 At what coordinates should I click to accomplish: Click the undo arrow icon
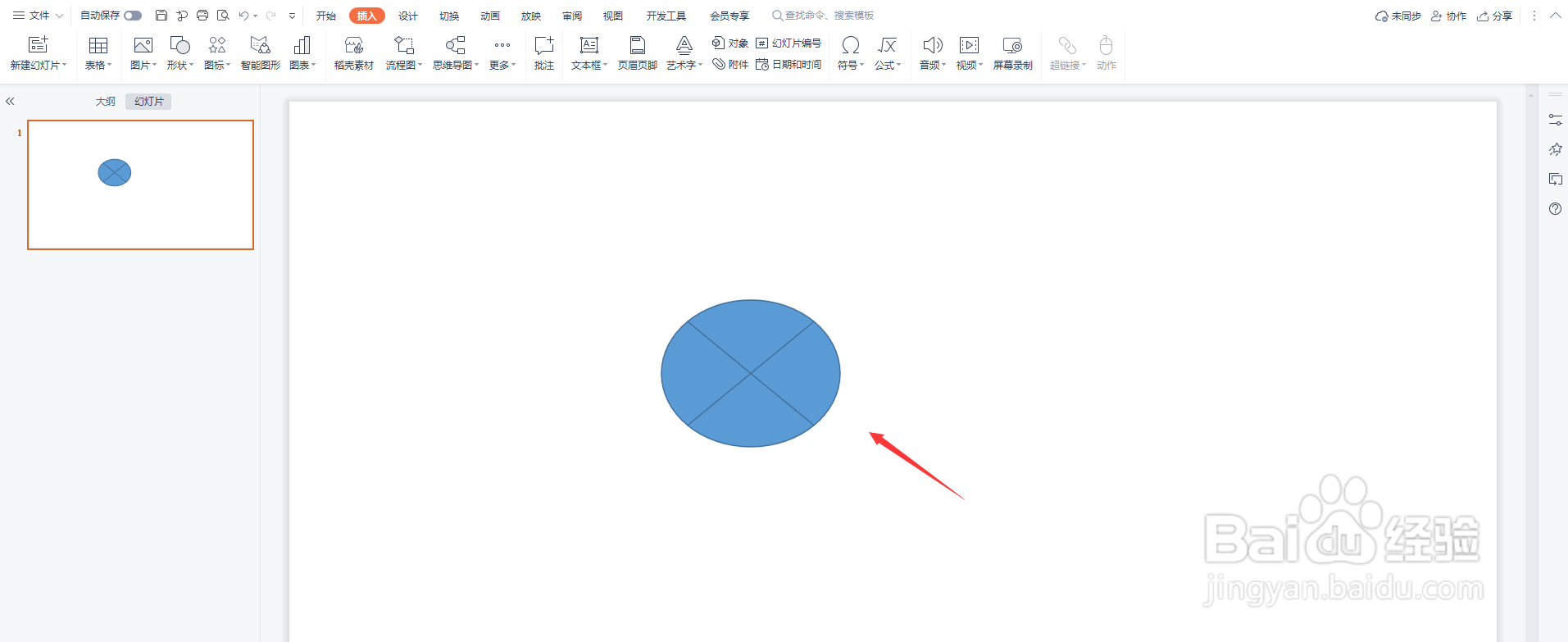pyautogui.click(x=243, y=16)
